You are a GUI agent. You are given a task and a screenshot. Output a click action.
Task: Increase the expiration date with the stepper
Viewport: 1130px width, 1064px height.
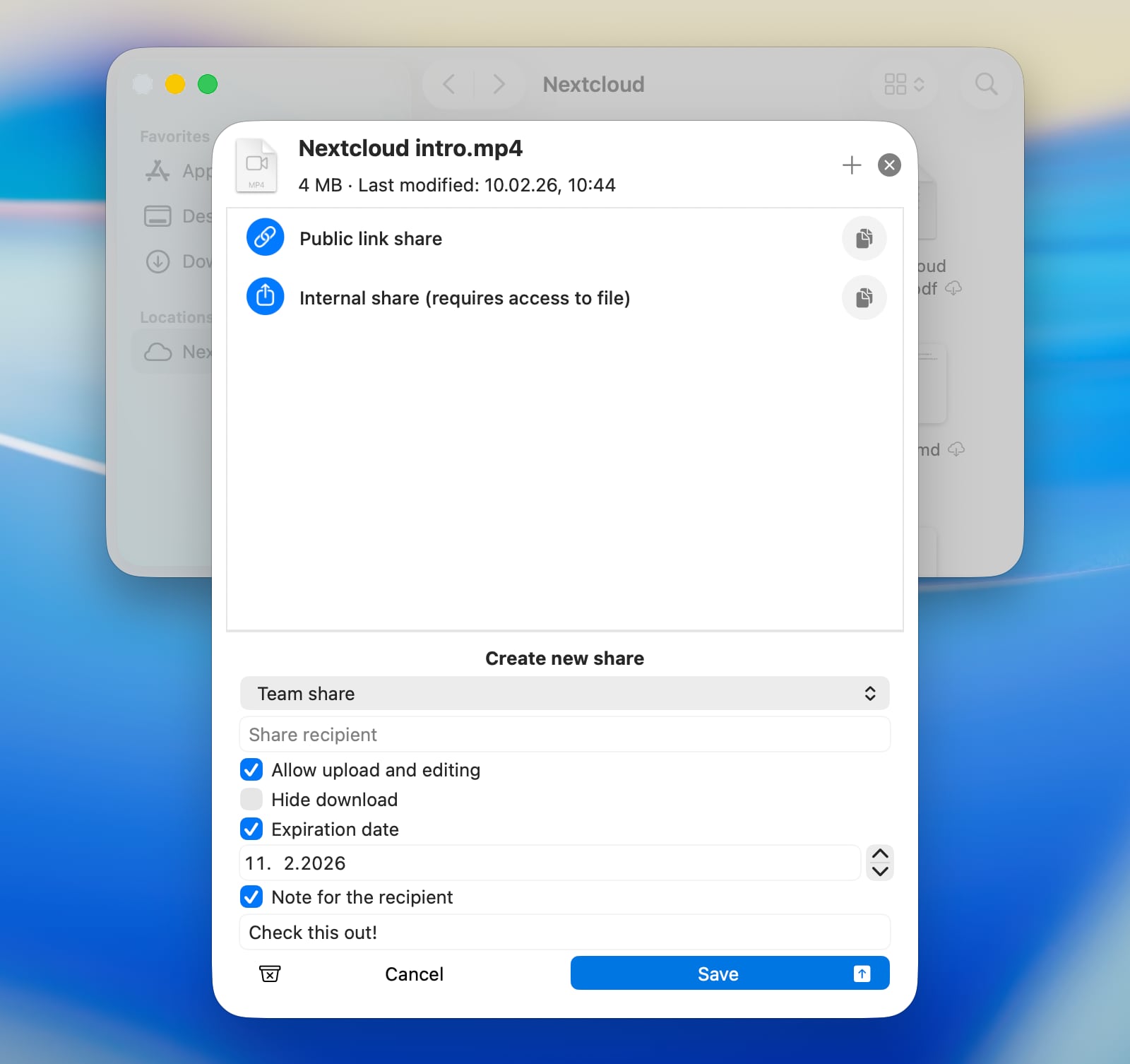(x=880, y=855)
